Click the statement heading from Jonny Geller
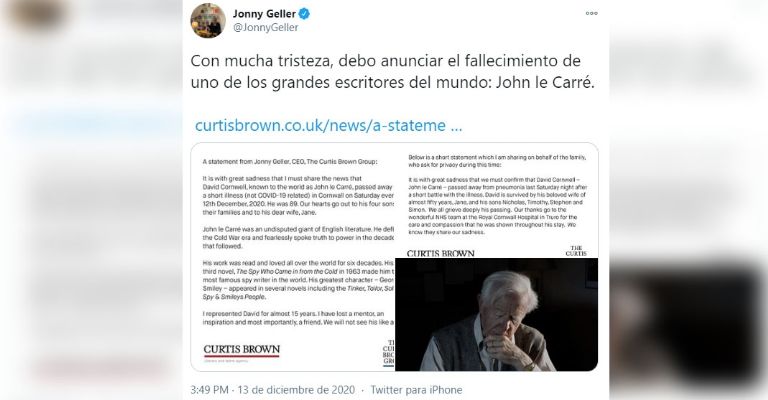Viewport: 768px width, 400px height. [290, 162]
